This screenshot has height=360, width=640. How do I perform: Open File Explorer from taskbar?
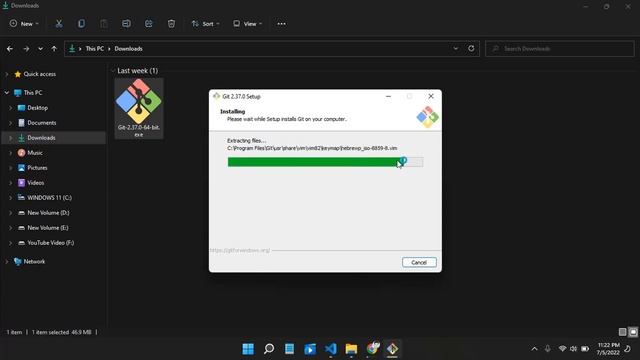(351, 349)
